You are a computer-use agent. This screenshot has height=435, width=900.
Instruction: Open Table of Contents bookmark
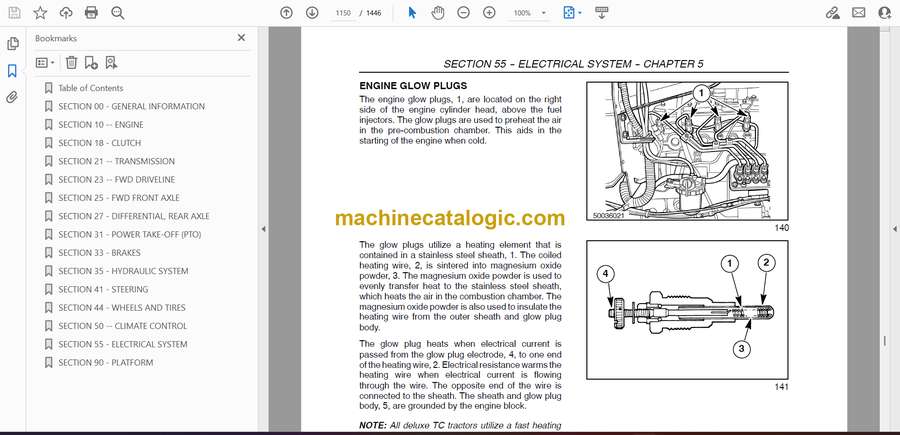point(91,88)
